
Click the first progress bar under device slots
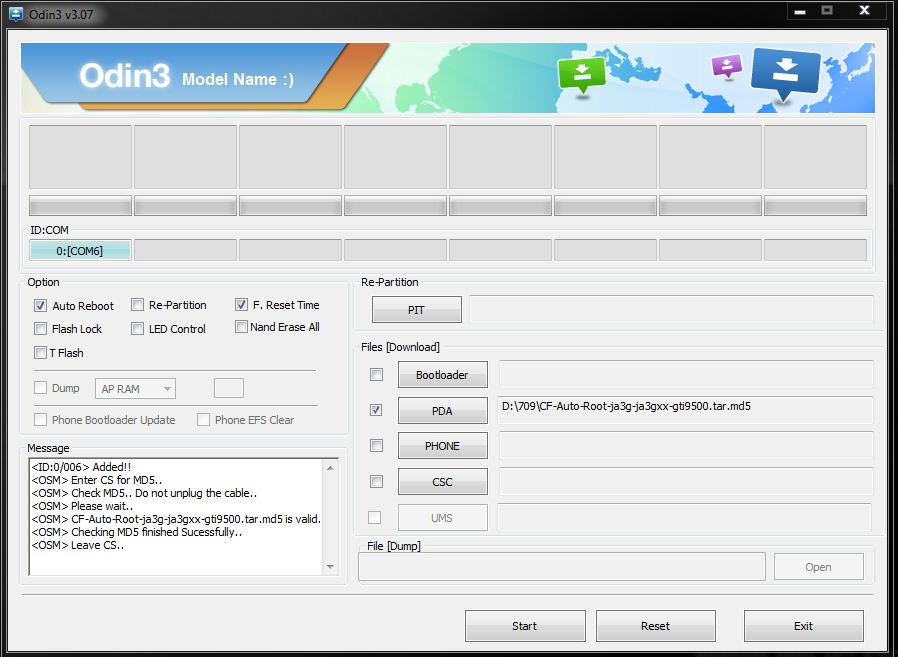tap(80, 206)
